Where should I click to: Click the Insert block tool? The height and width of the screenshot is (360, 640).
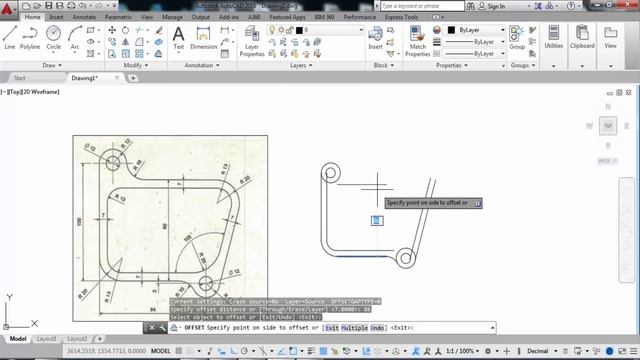point(375,38)
